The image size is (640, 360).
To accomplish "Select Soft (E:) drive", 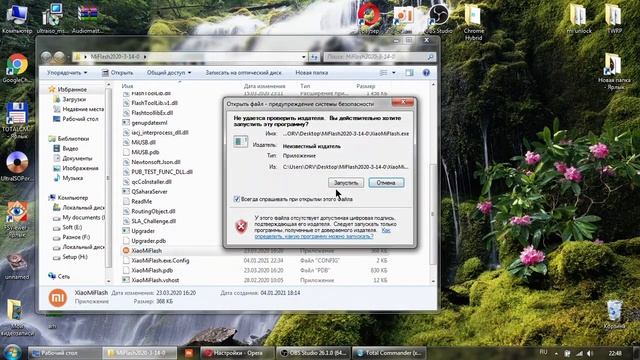I will tap(67, 227).
